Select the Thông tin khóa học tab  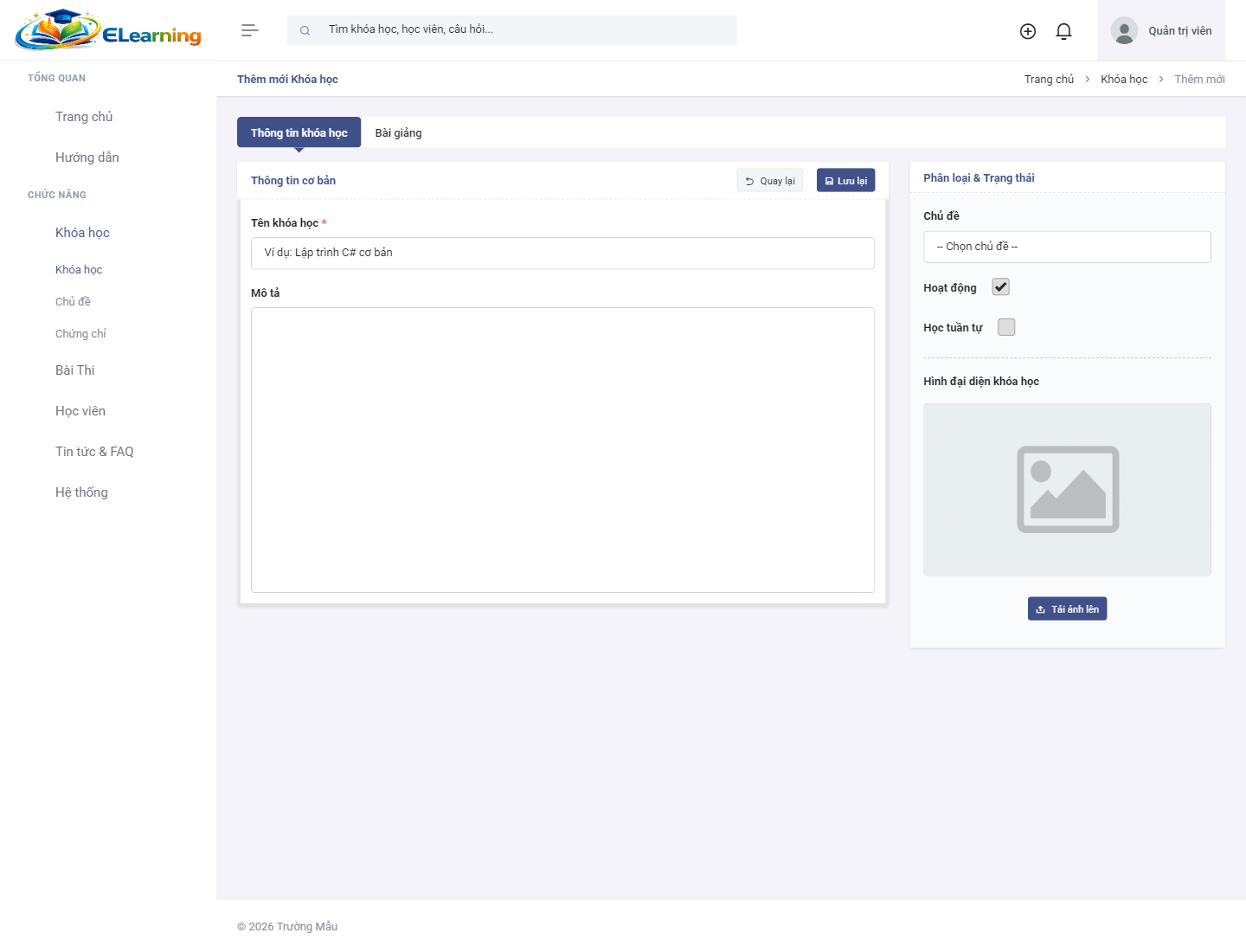[299, 132]
